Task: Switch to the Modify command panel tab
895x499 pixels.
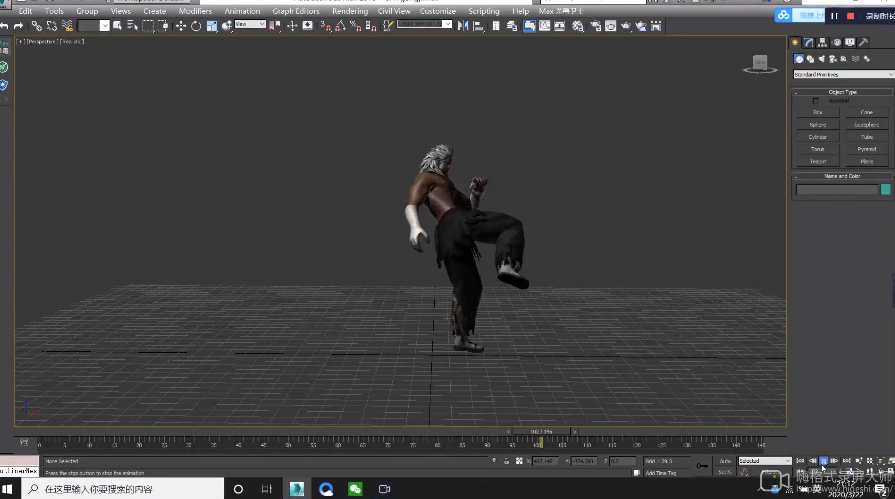Action: pyautogui.click(x=809, y=42)
